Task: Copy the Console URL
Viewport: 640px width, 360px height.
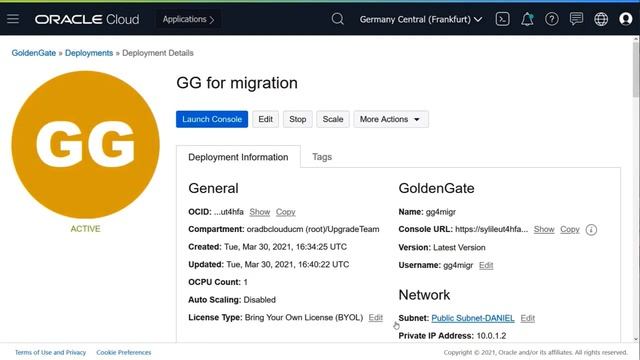Action: pyautogui.click(x=570, y=229)
